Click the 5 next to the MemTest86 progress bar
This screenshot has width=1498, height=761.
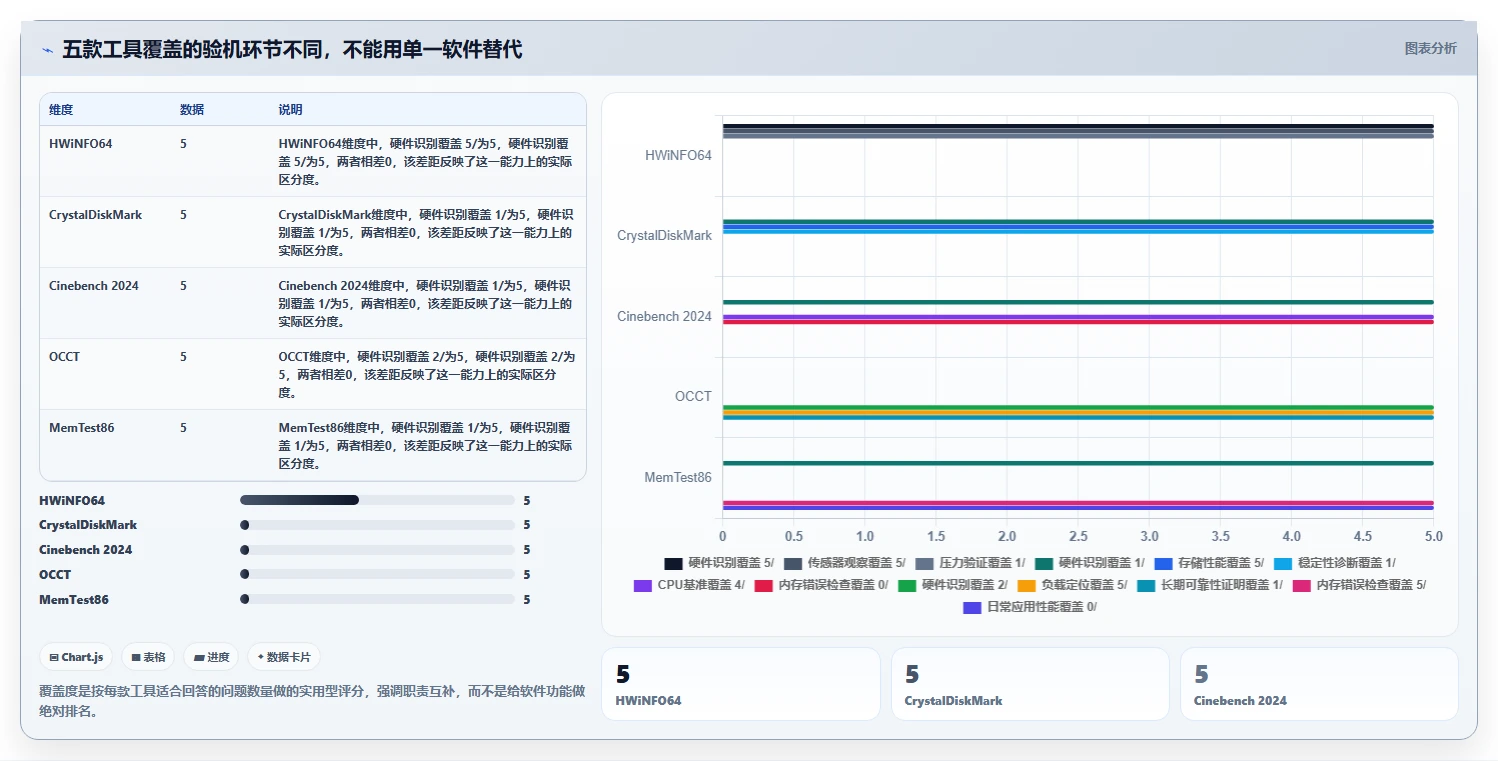tap(527, 600)
